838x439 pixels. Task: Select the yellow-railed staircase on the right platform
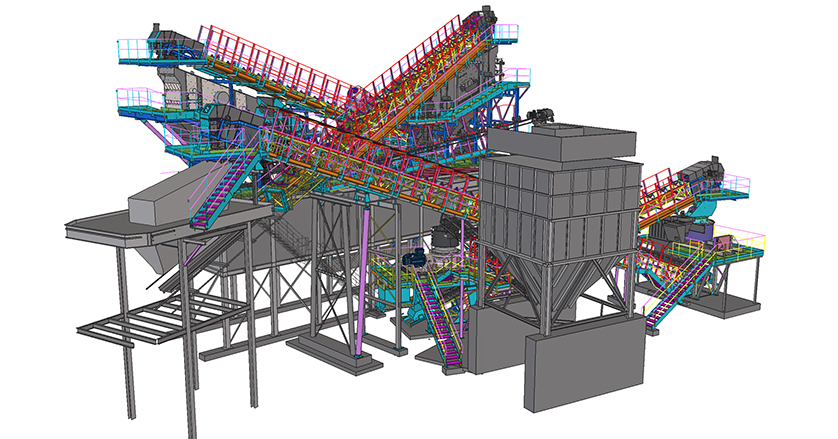[681, 287]
